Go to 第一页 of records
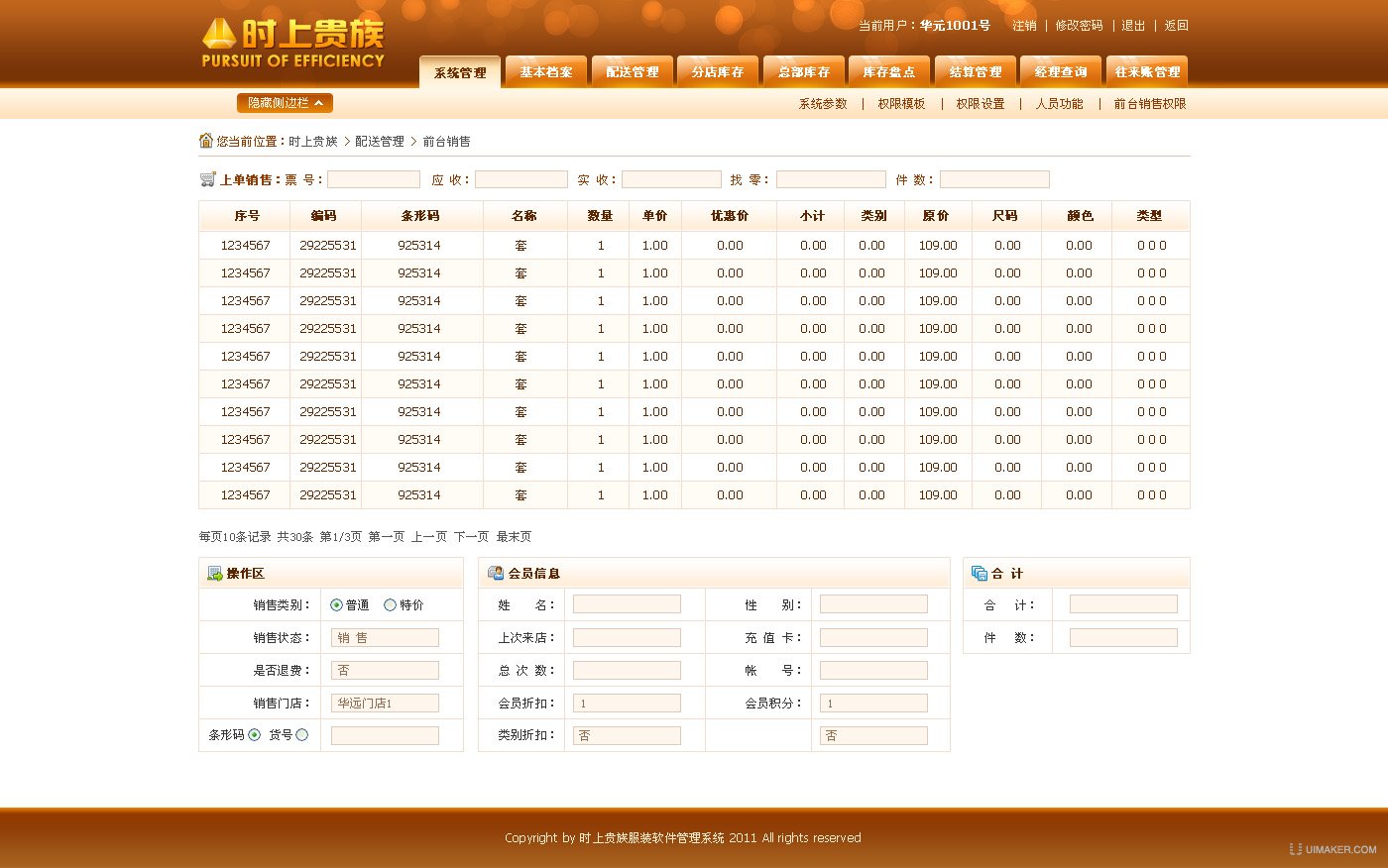1388x868 pixels. [387, 537]
